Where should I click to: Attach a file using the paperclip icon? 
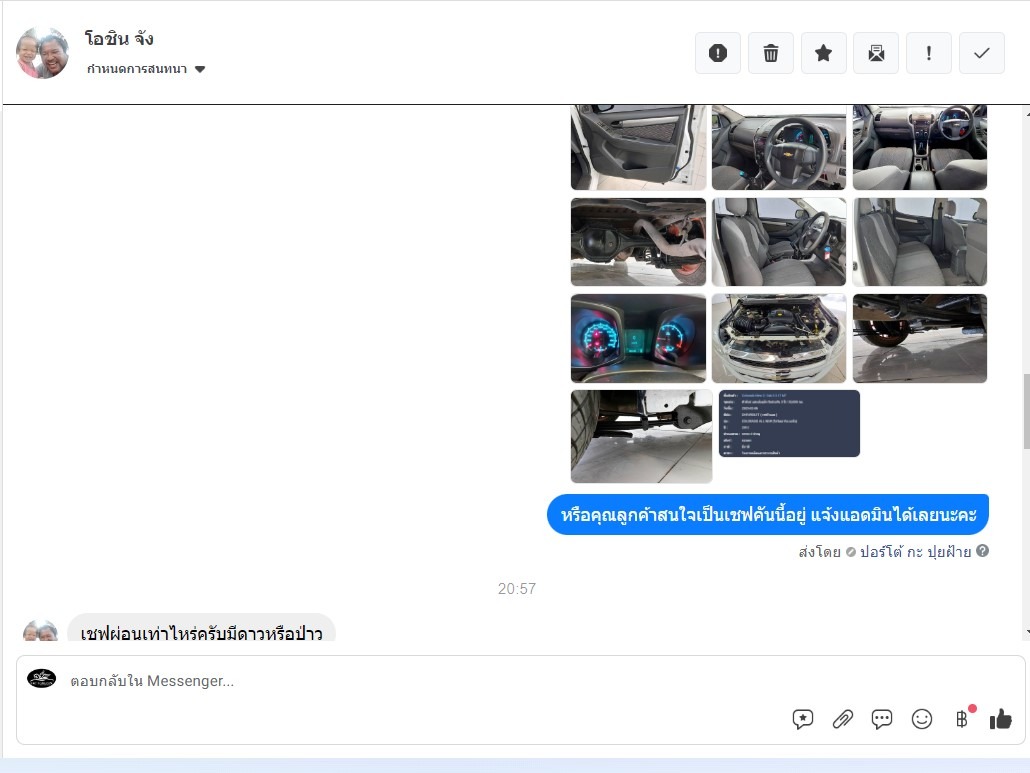tap(842, 719)
